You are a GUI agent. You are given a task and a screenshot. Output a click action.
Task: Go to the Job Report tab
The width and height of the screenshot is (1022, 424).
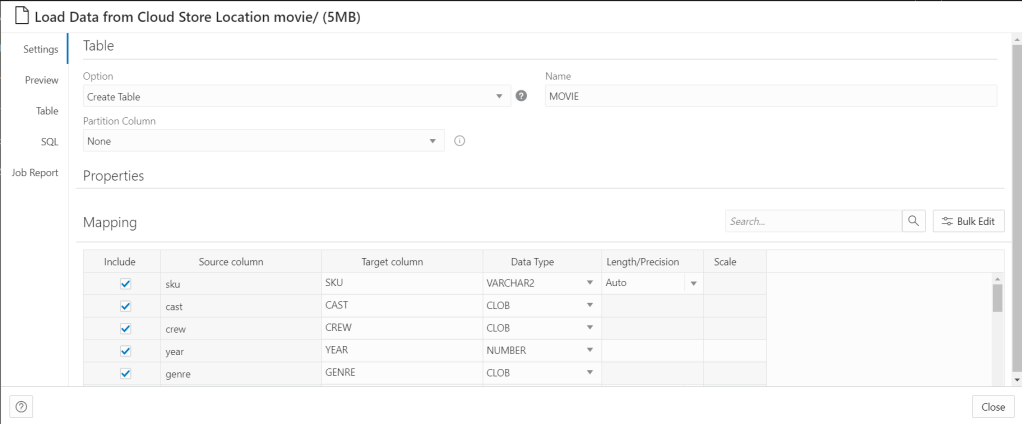pyautogui.click(x=34, y=172)
